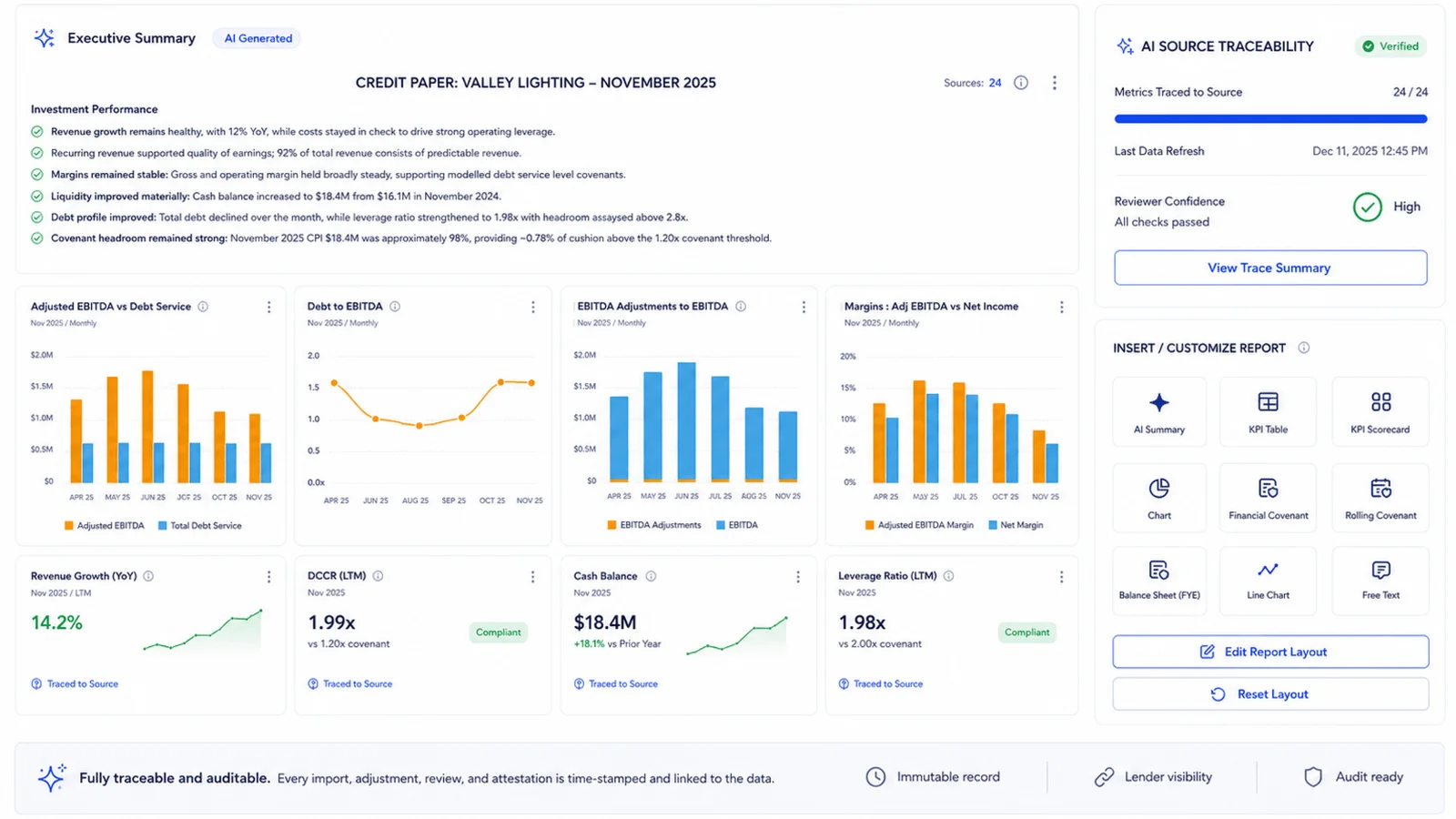The height and width of the screenshot is (819, 1456).
Task: Click the Immutable record clock icon
Action: pyautogui.click(x=875, y=777)
